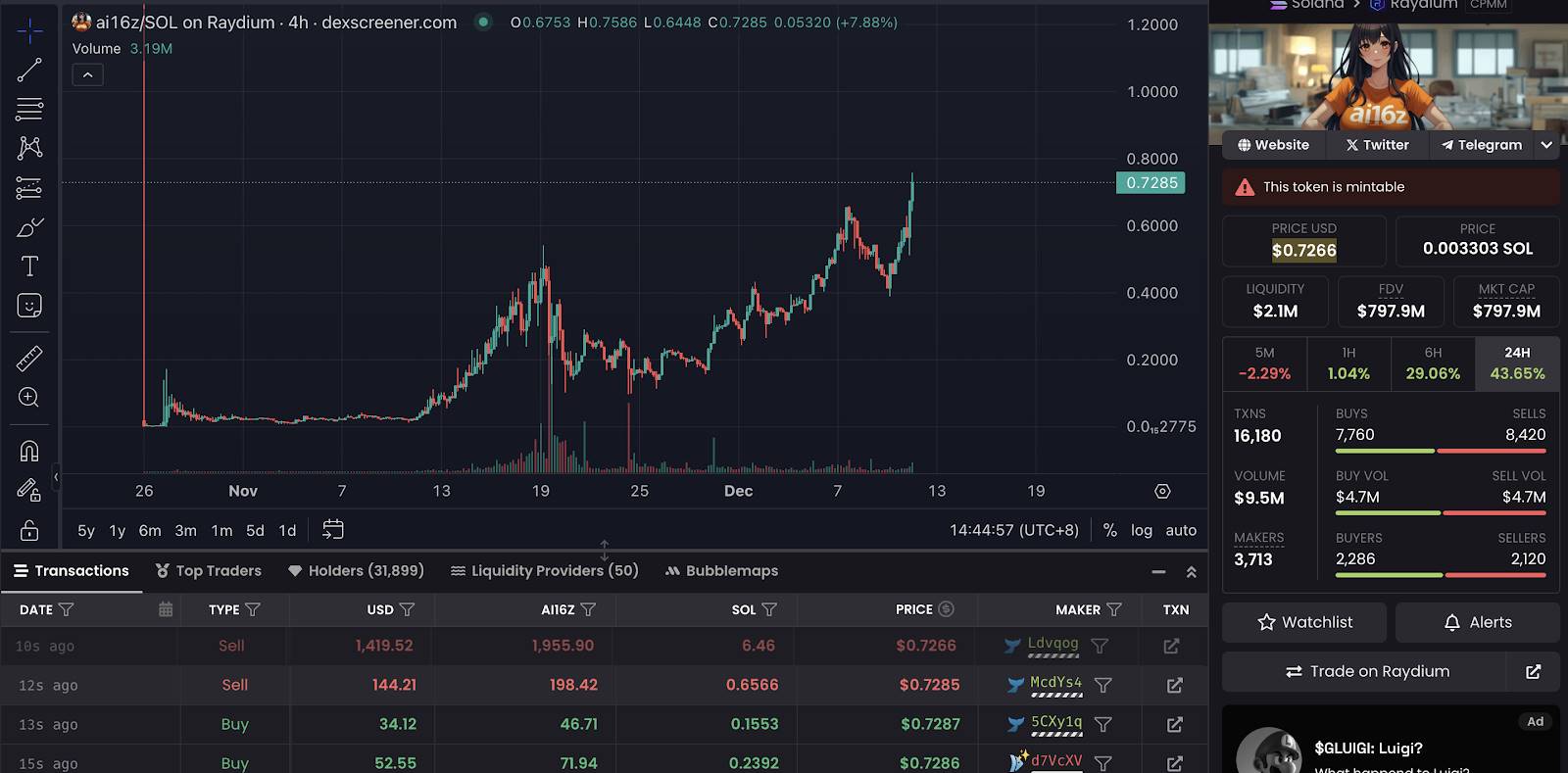The image size is (1568, 773).
Task: Select the 24H price change timeframe
Action: click(x=1517, y=363)
